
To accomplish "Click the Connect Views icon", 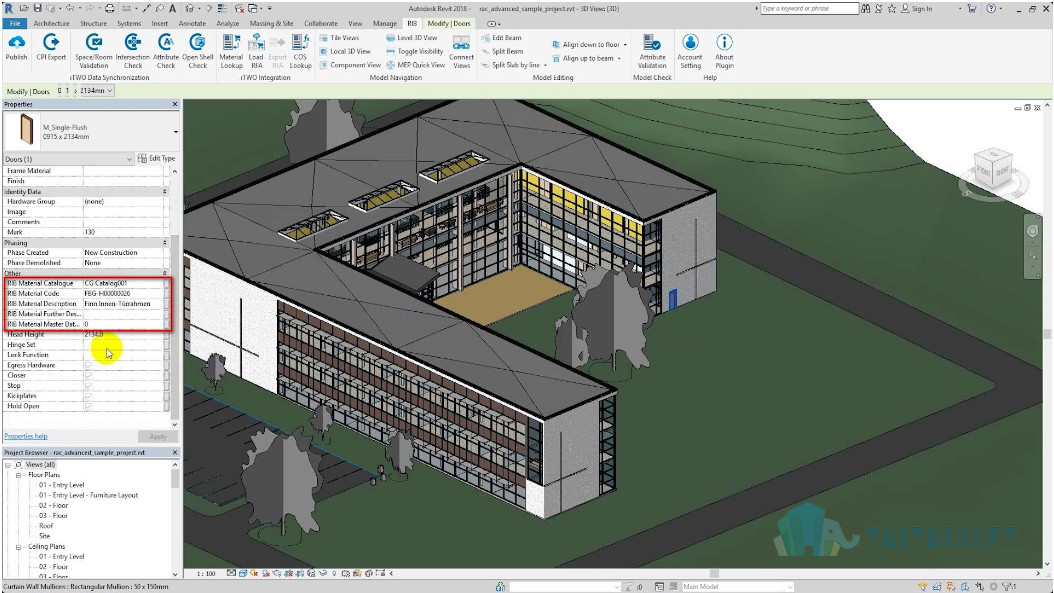I will click(461, 43).
